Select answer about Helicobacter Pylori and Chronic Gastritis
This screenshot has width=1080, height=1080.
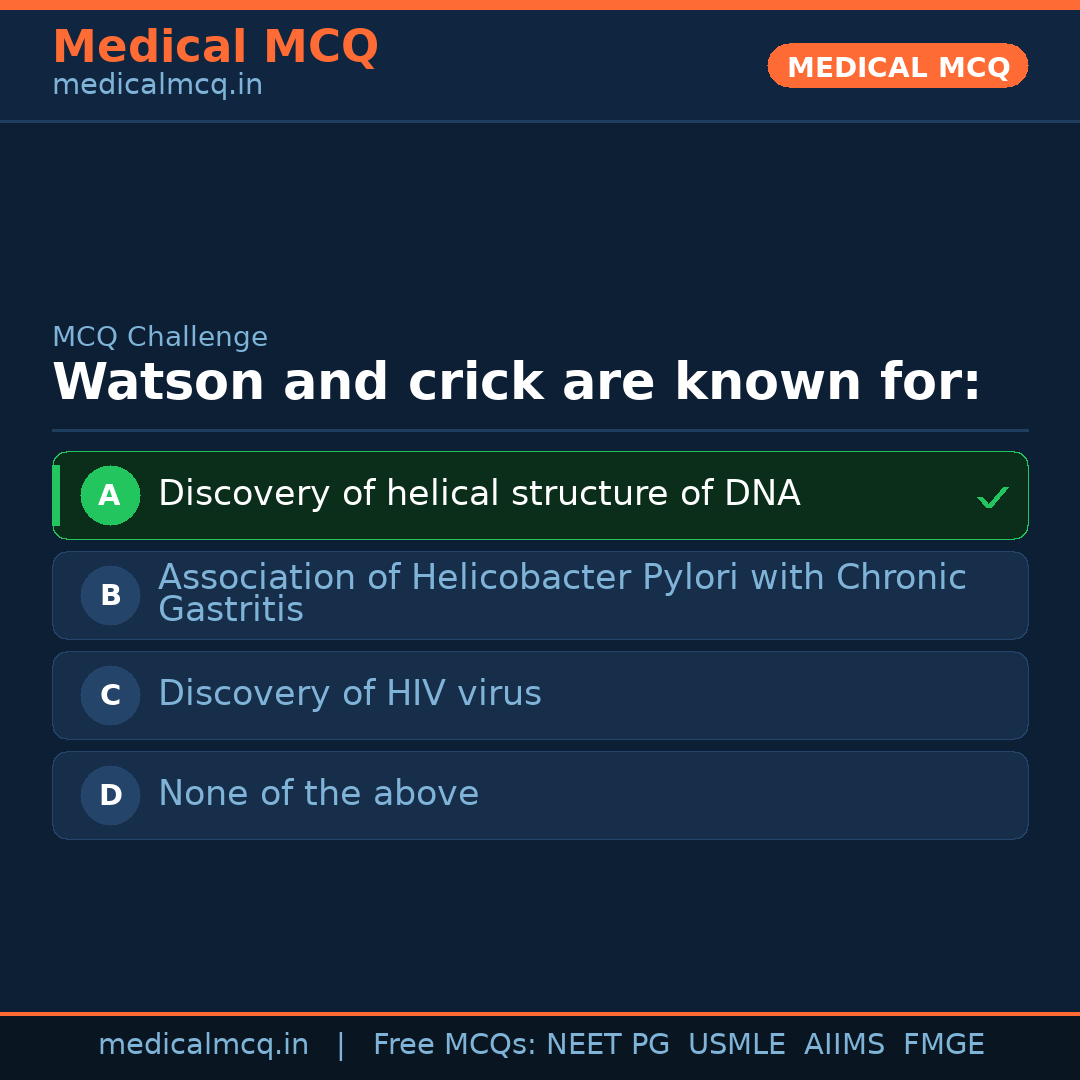coord(561,593)
